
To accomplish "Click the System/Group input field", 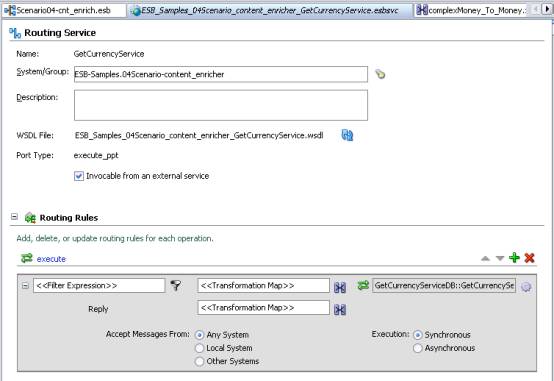I will 221,74.
